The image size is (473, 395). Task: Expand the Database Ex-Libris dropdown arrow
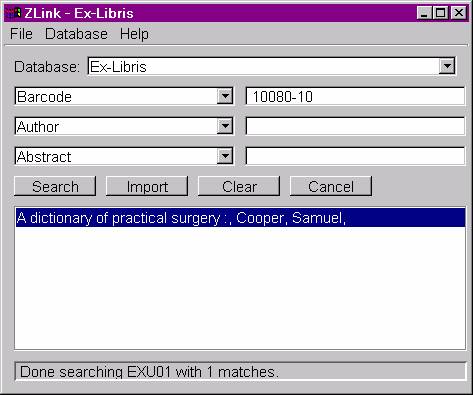click(447, 66)
